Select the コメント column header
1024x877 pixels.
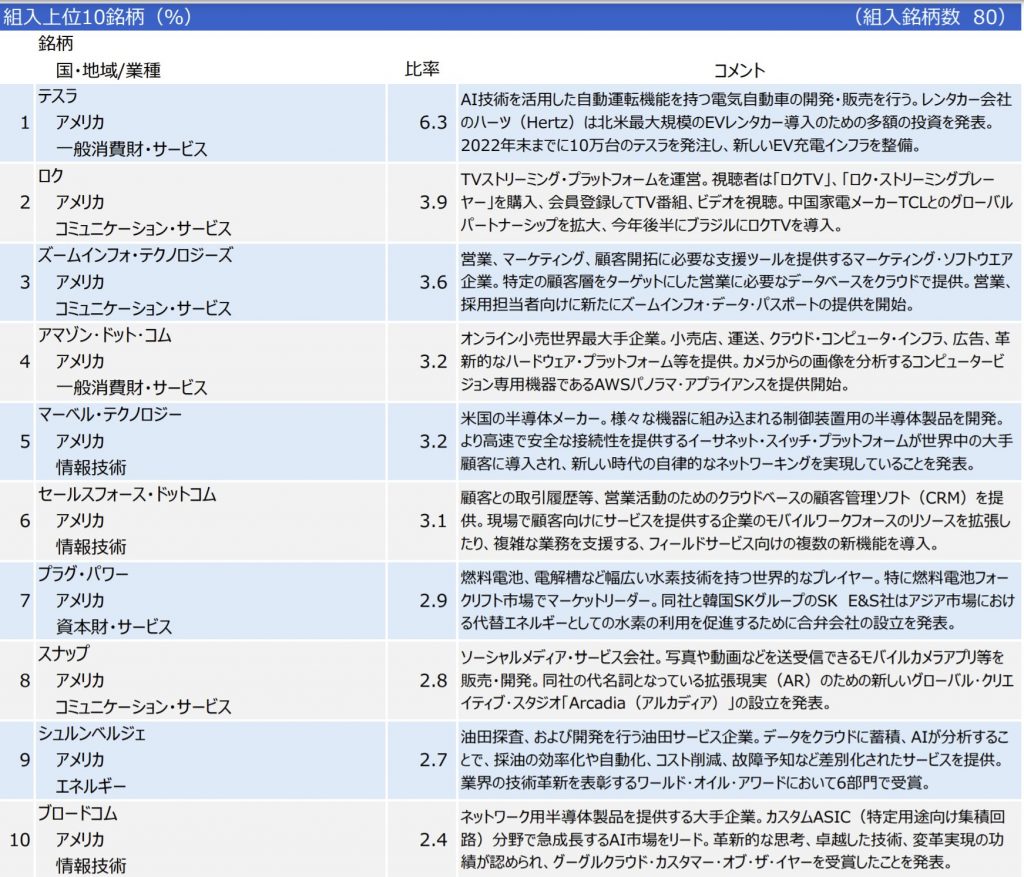739,71
